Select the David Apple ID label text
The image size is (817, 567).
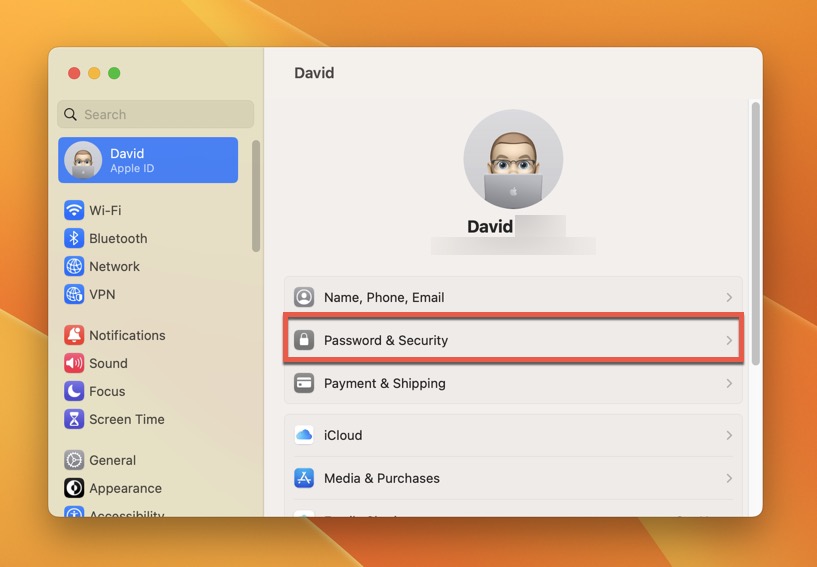[132, 160]
